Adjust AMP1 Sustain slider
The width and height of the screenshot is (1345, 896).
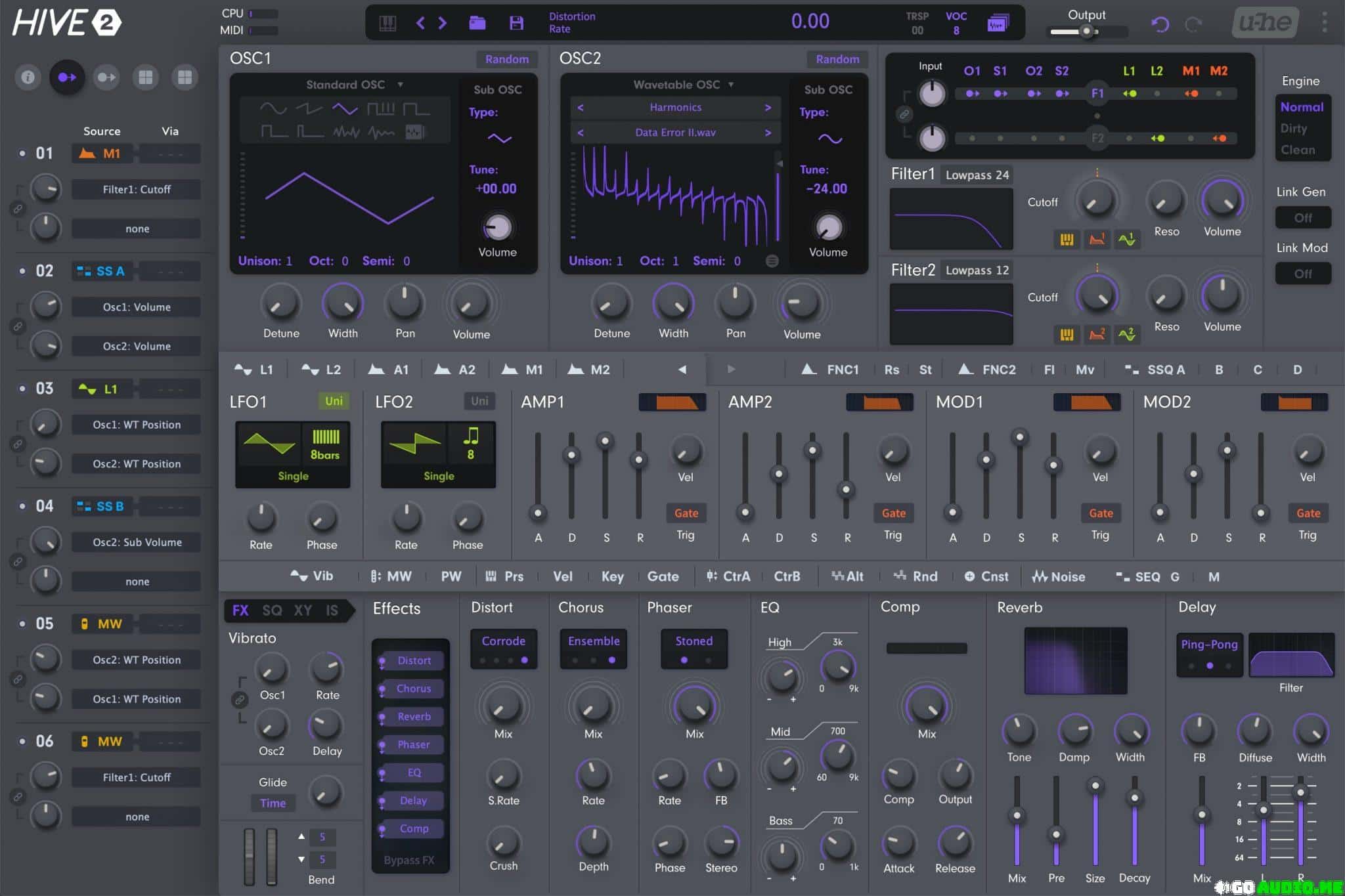605,441
